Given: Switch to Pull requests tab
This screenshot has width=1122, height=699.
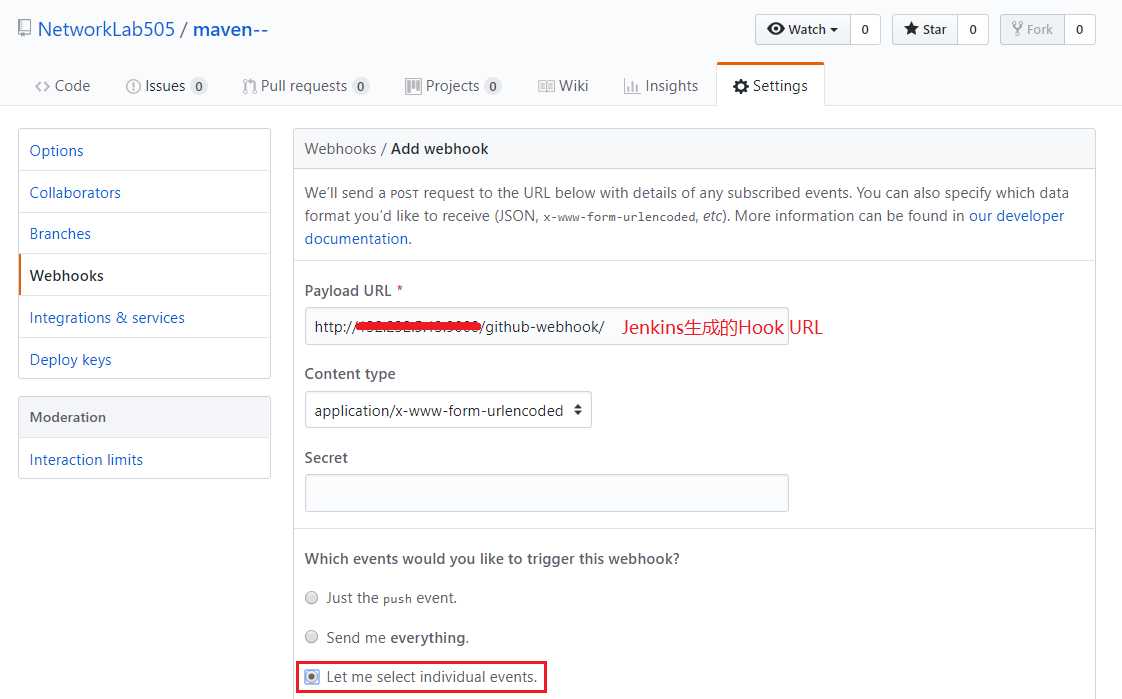Looking at the screenshot, I should 306,86.
